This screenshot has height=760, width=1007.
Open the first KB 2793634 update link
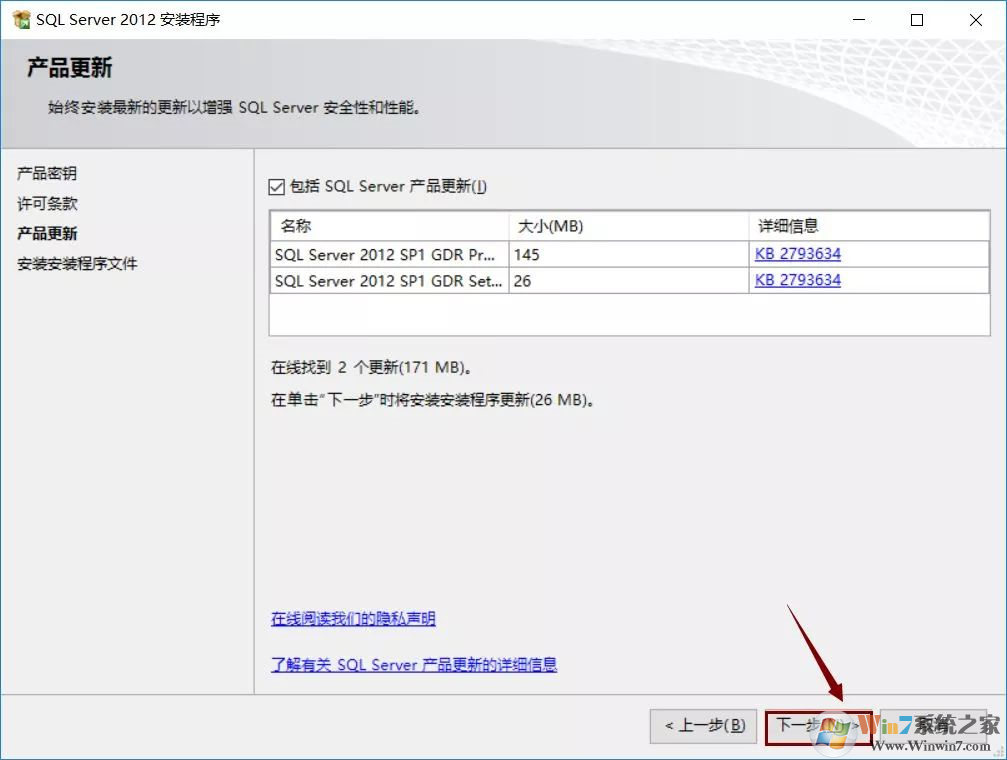(797, 253)
